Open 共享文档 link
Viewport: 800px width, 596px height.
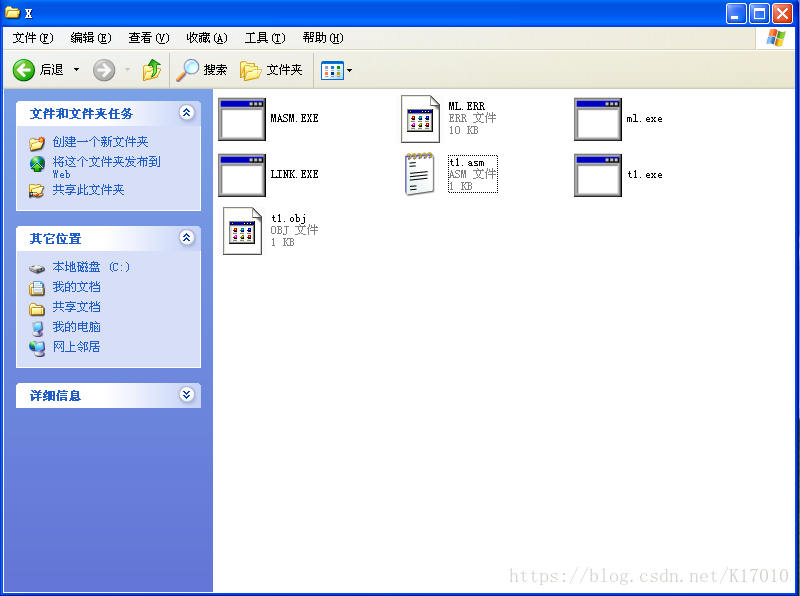point(77,307)
